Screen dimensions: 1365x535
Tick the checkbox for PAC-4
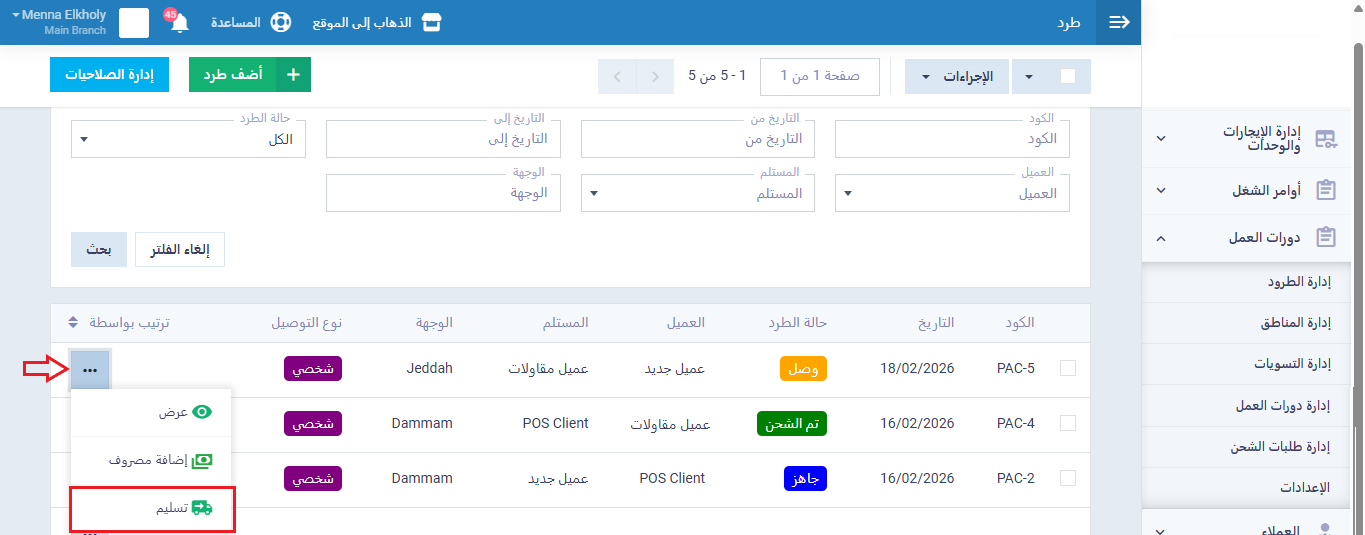1068,423
